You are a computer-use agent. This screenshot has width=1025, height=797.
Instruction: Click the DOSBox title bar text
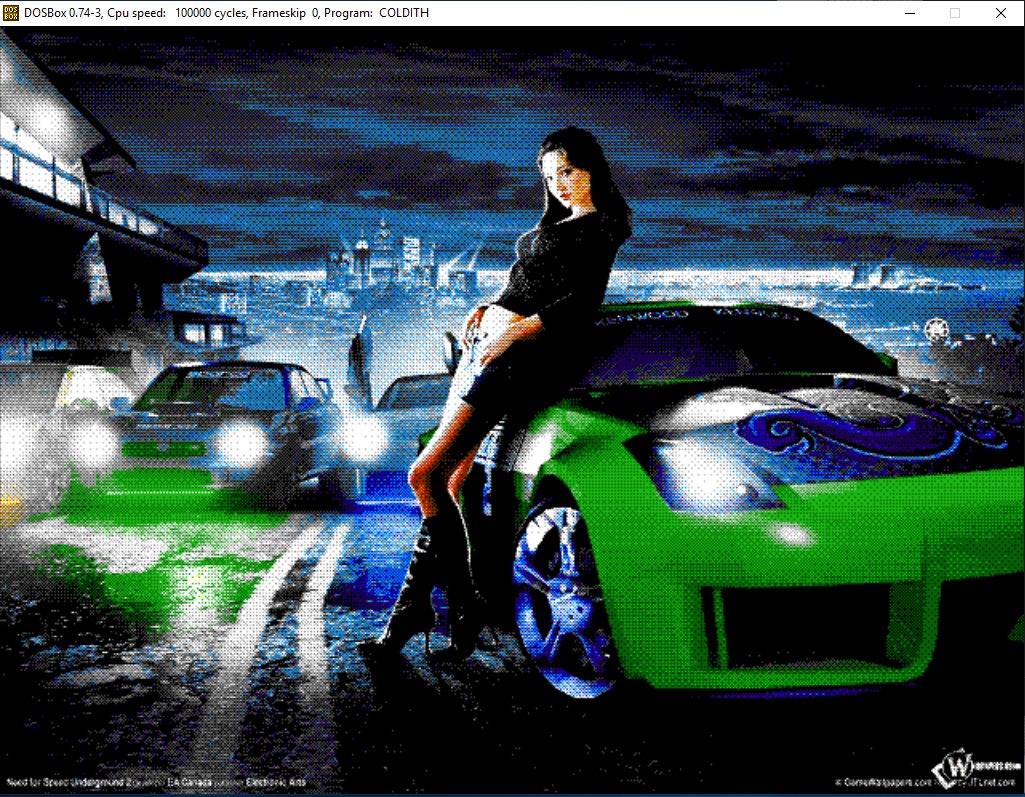[x=226, y=13]
